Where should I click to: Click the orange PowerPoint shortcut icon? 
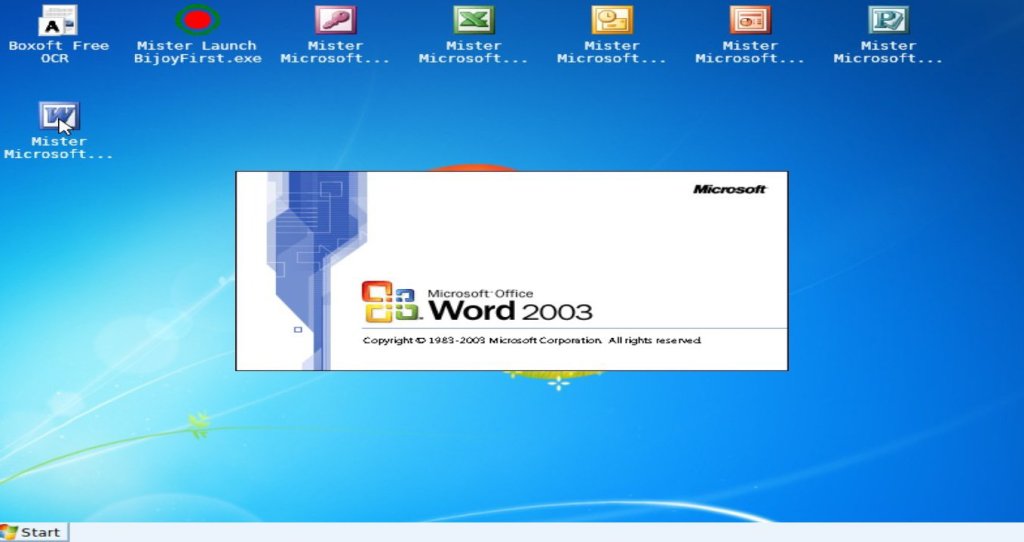pos(749,20)
